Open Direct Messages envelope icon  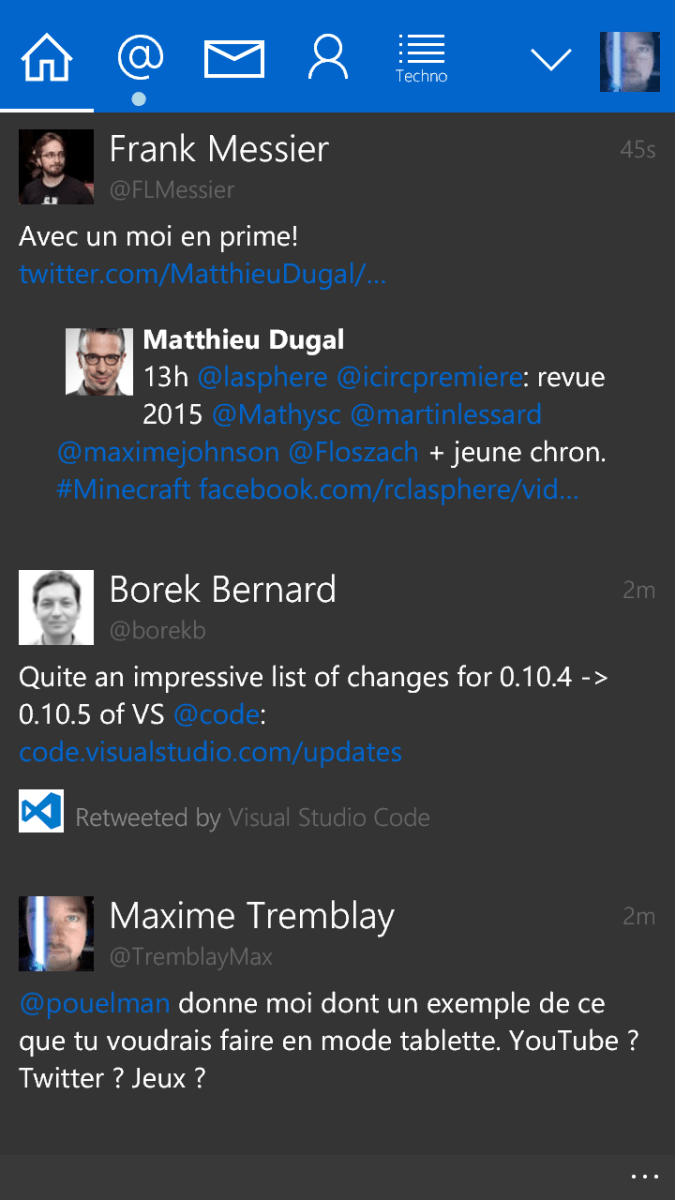coord(234,59)
